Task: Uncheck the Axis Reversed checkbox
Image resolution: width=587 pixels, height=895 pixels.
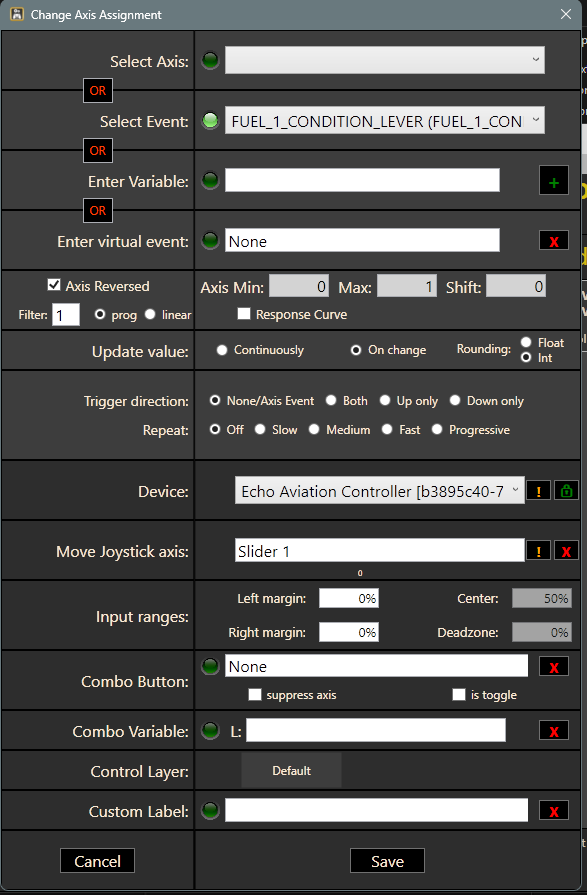Action: click(54, 285)
